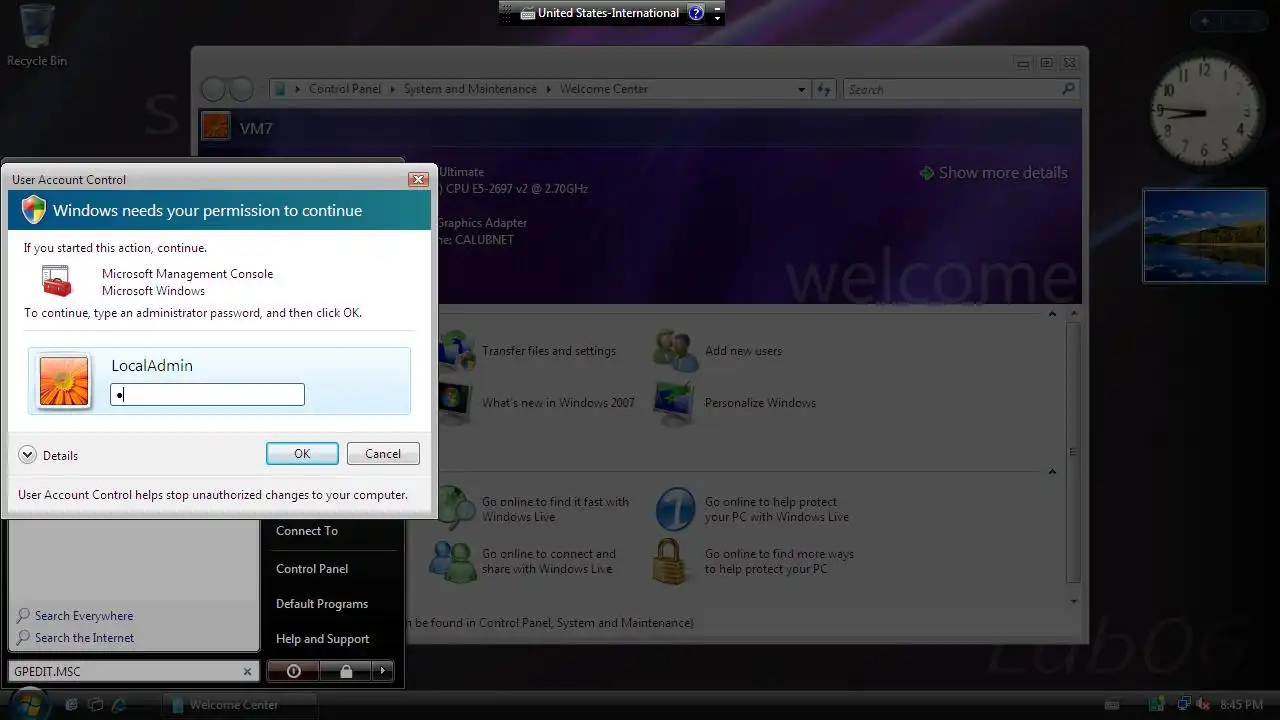Image resolution: width=1280 pixels, height=720 pixels.
Task: Click What's new in Windows 2007
Action: pos(558,403)
